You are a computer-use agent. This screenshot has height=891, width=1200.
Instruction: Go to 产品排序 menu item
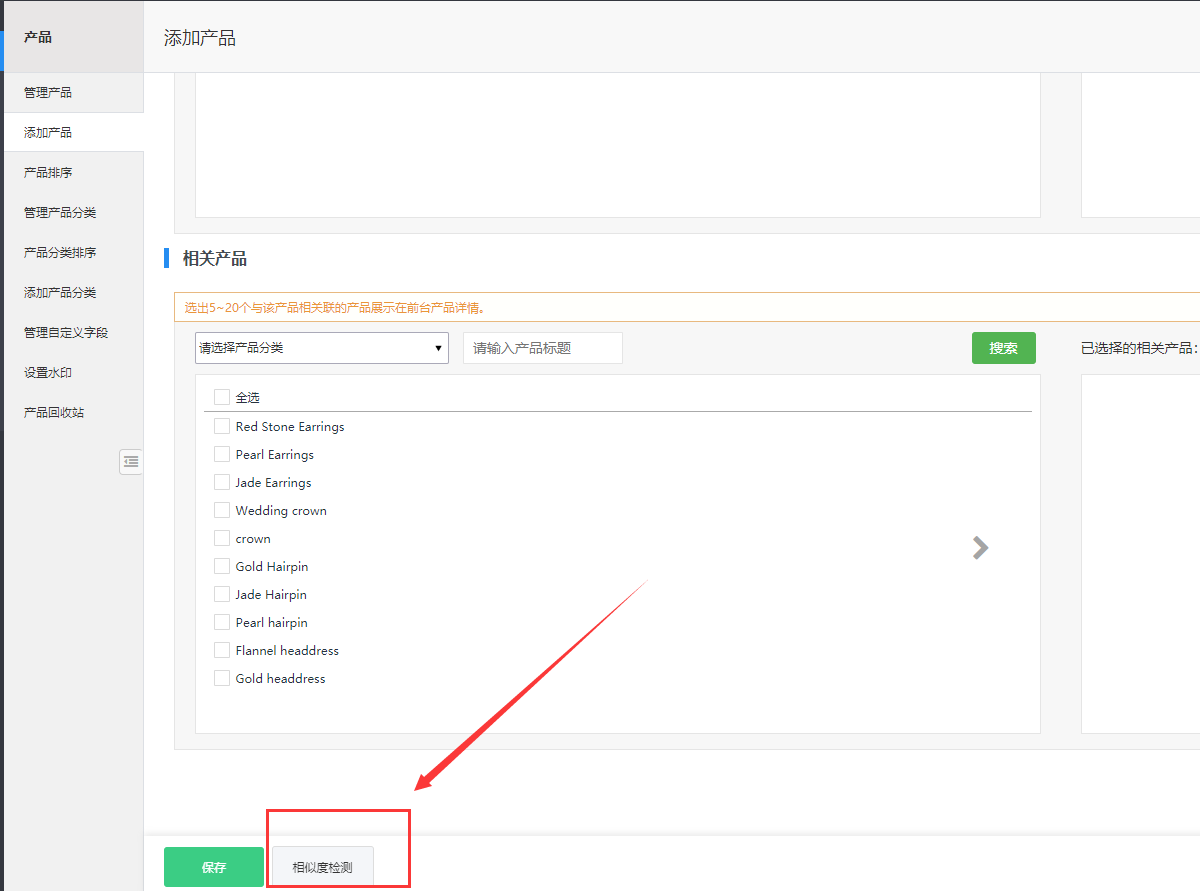coord(48,172)
